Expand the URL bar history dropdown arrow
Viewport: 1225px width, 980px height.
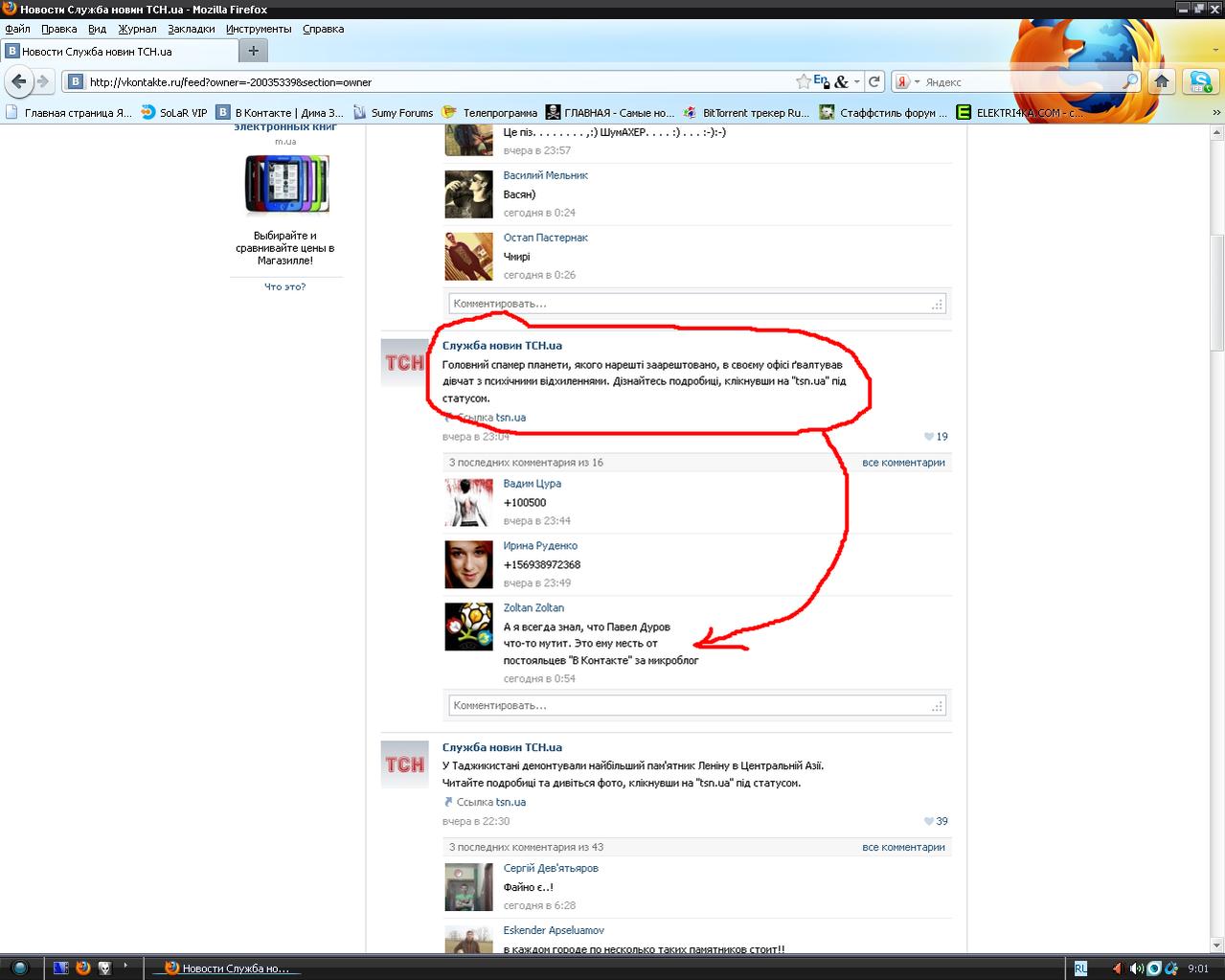coord(857,82)
